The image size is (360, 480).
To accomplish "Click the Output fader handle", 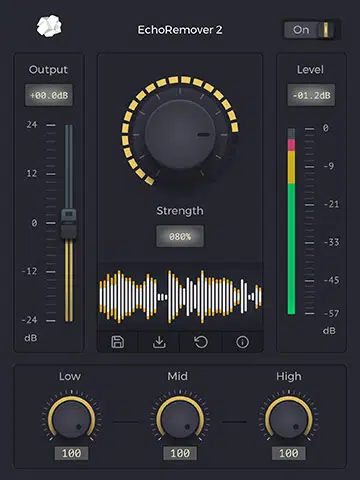I will pyautogui.click(x=69, y=223).
